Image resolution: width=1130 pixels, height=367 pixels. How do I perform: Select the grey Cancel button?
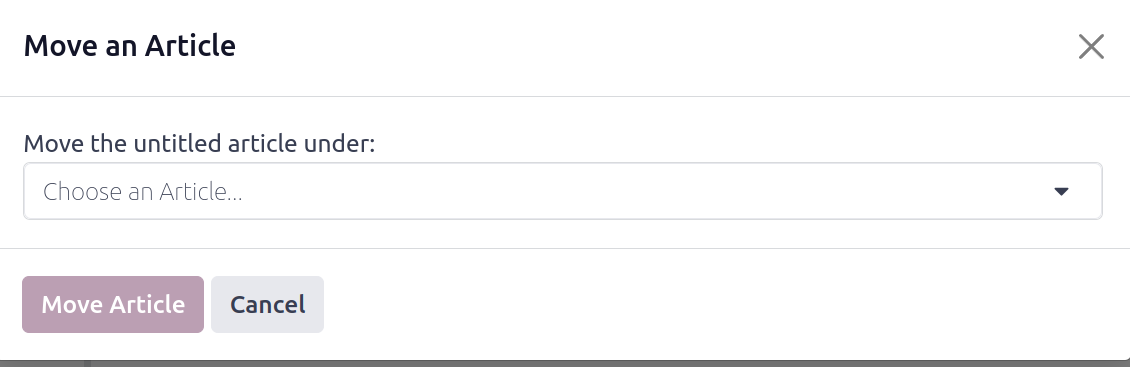[x=267, y=304]
